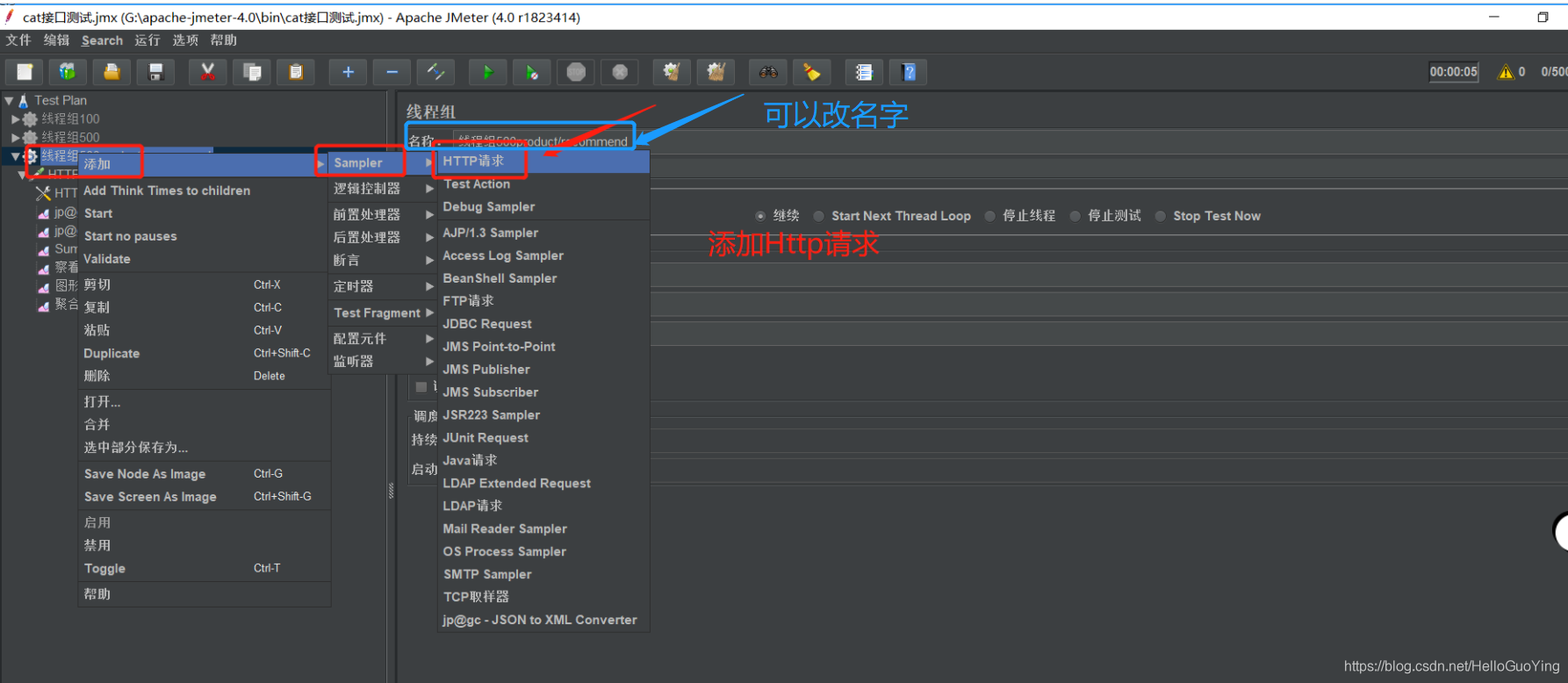This screenshot has width=1568, height=683.
Task: Click Toggle in the context menu
Action: pyautogui.click(x=205, y=569)
